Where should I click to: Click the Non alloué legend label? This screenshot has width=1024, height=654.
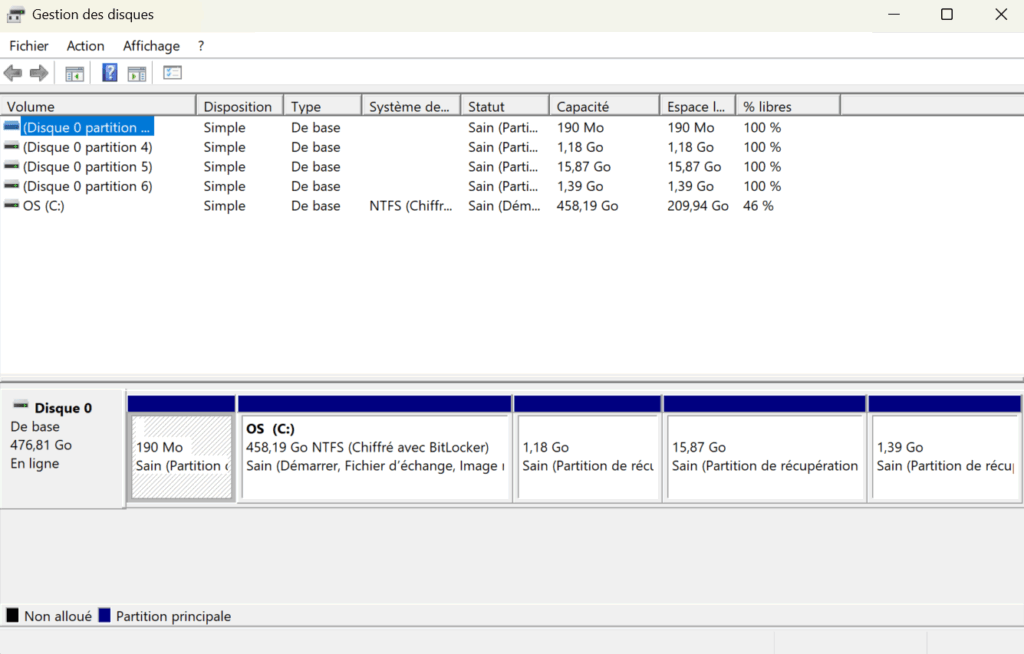point(58,616)
